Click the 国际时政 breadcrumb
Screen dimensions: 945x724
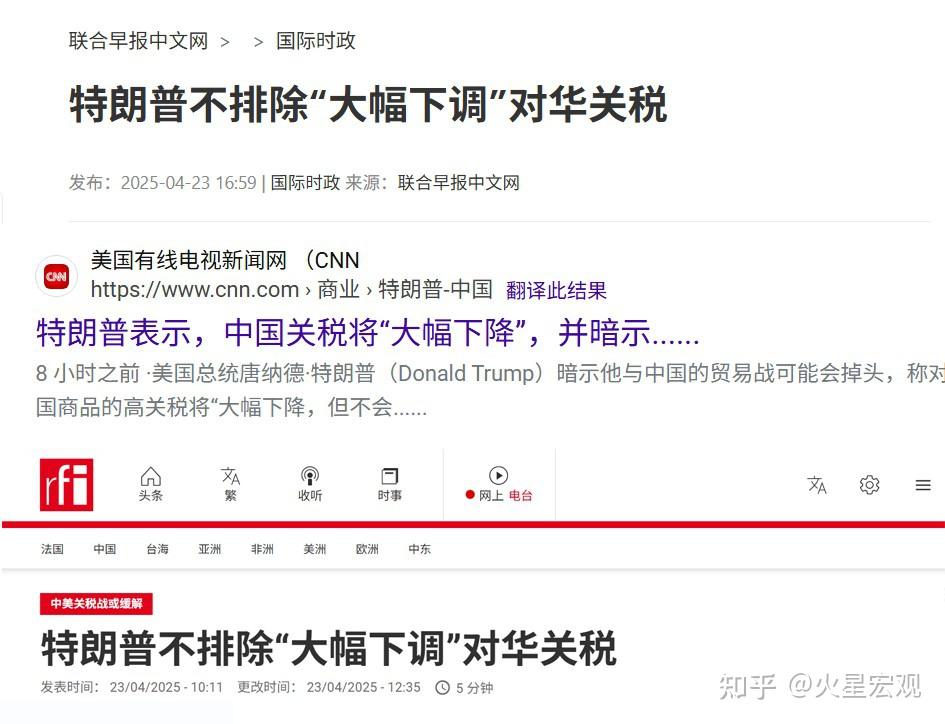[x=315, y=41]
